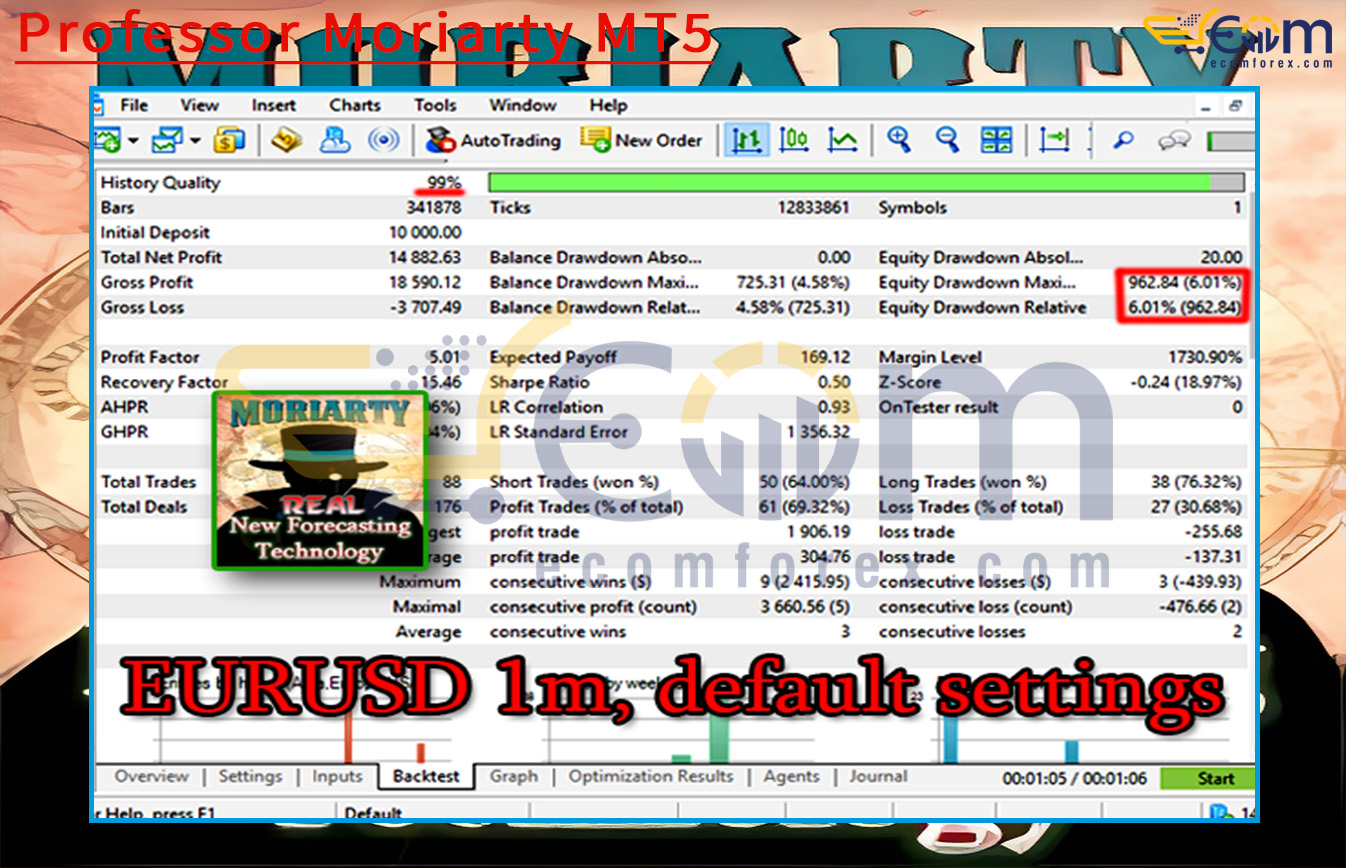1346x868 pixels.
Task: Open the File menu
Action: pos(134,105)
